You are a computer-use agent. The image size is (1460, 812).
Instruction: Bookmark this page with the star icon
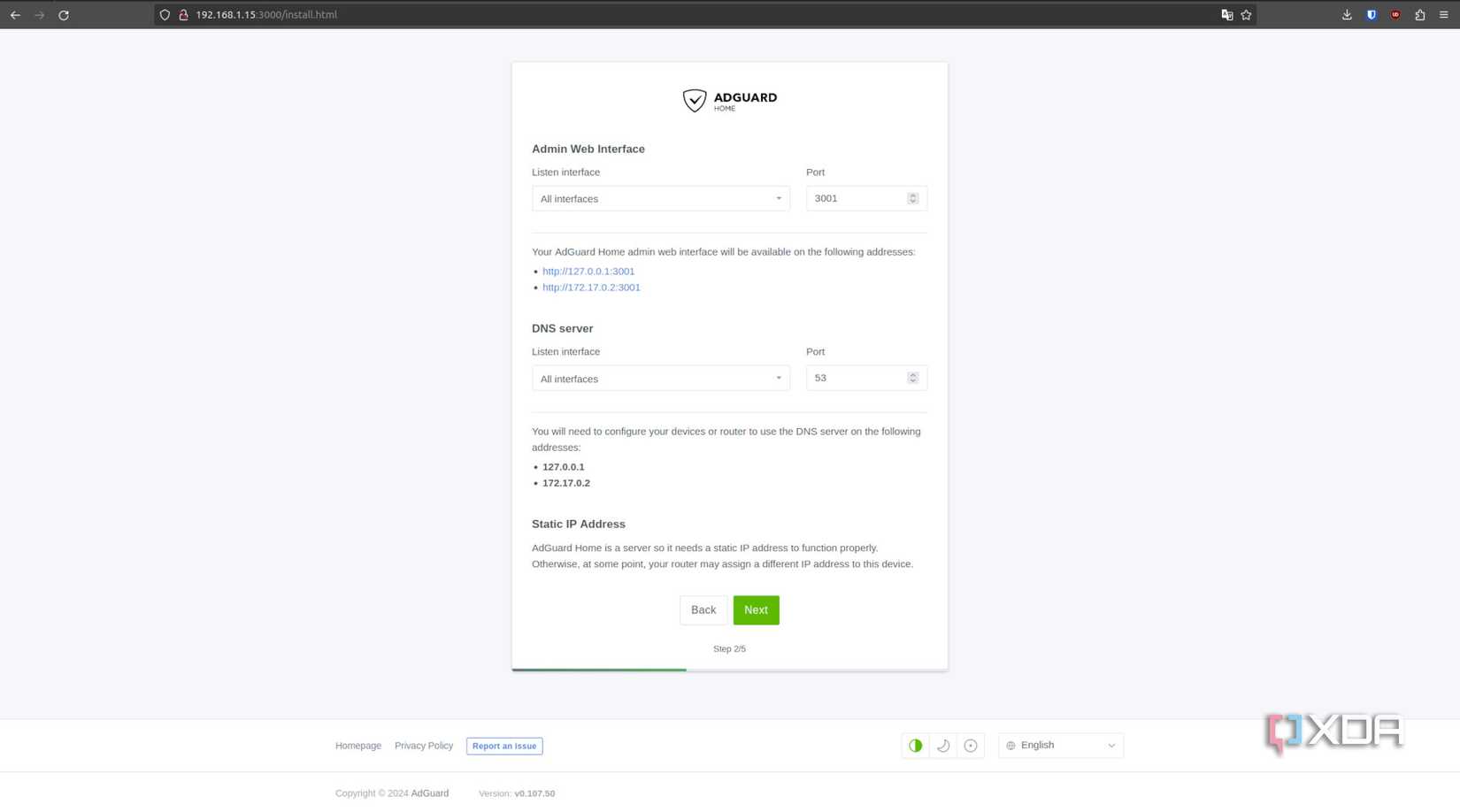coord(1246,15)
